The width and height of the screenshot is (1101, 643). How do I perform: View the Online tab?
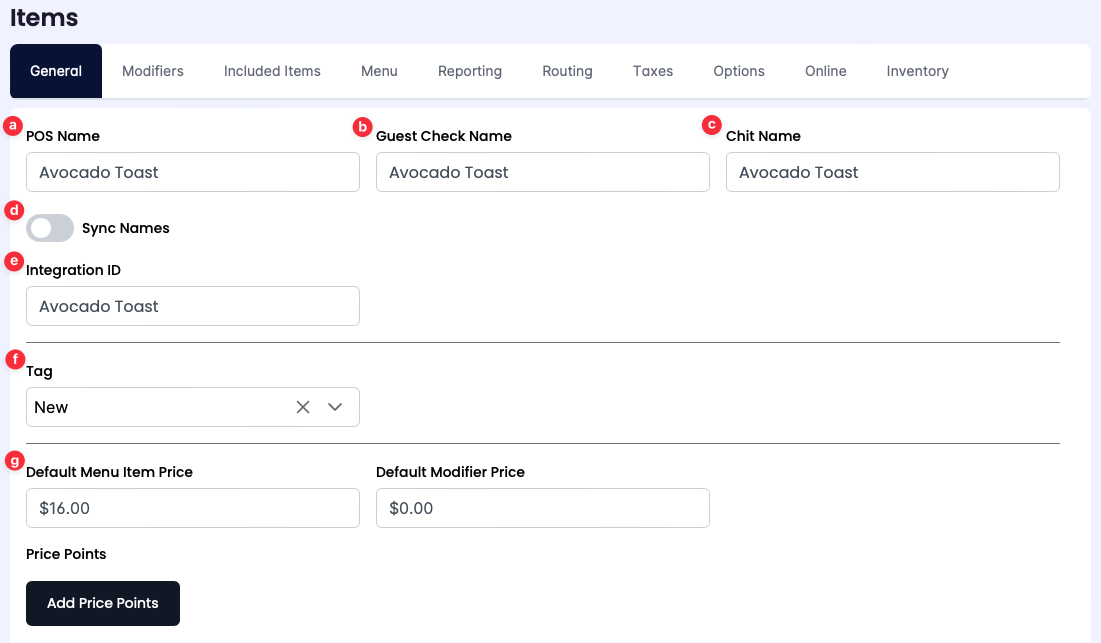(826, 71)
